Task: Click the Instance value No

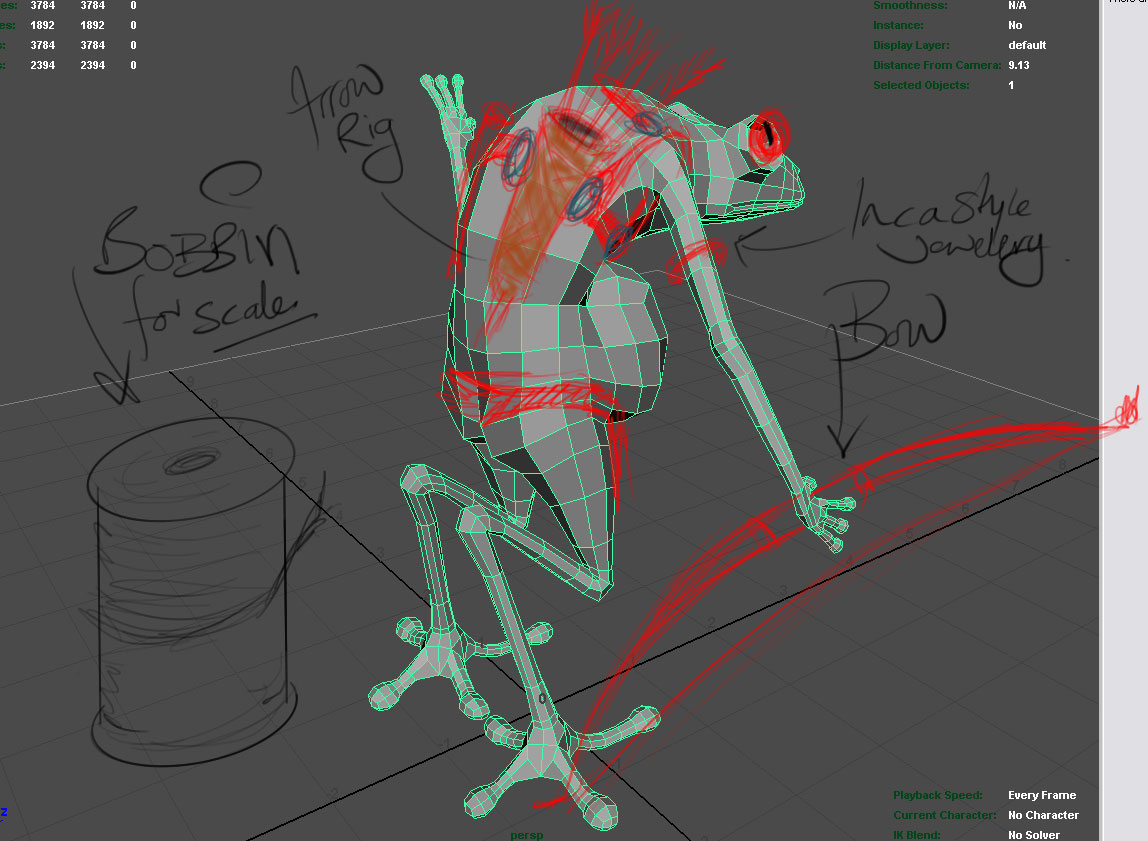Action: [1015, 25]
